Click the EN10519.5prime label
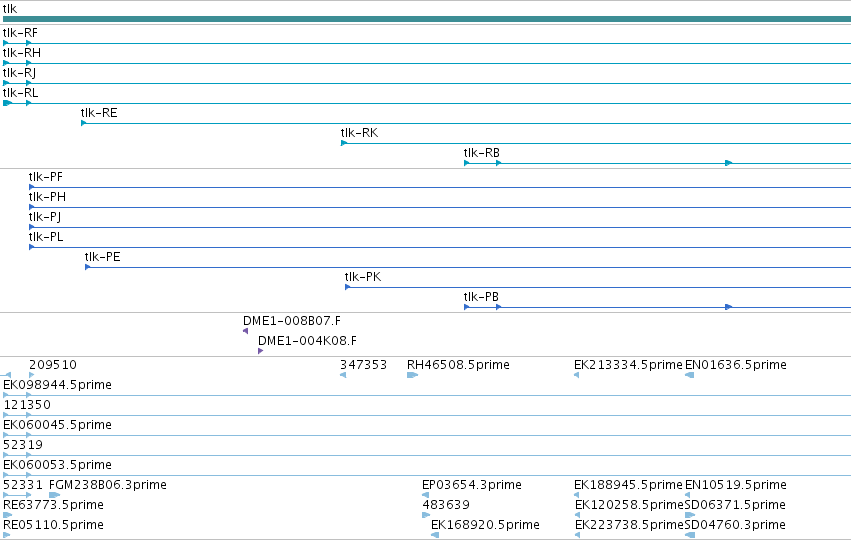 pos(735,485)
